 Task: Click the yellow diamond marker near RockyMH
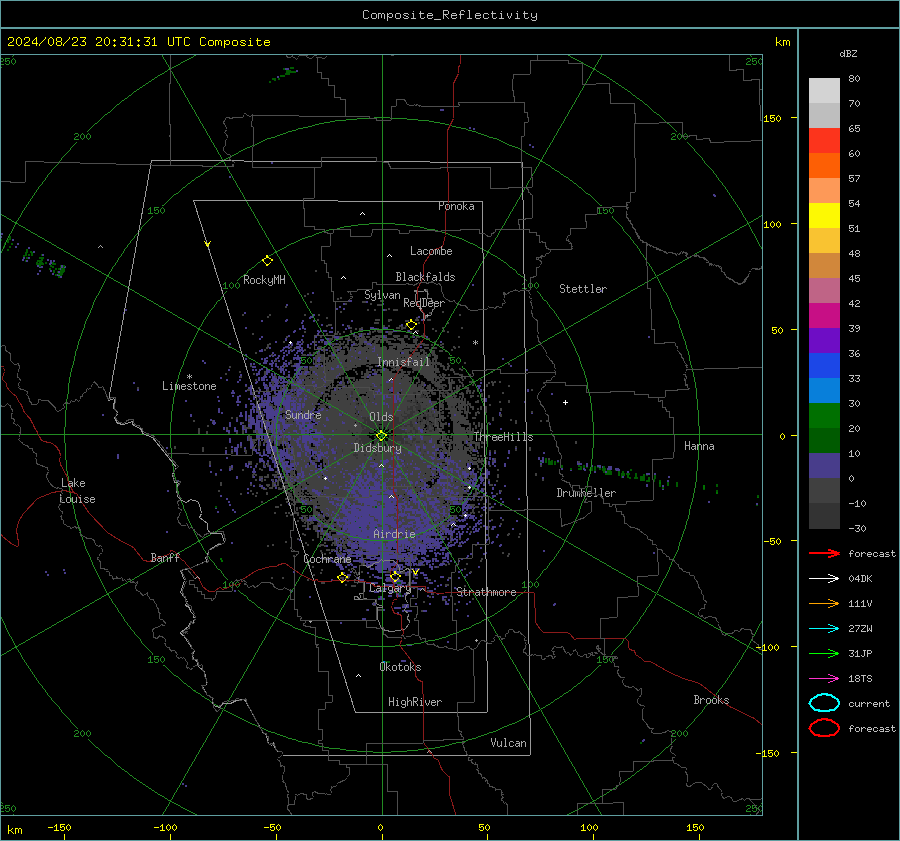coord(267,261)
